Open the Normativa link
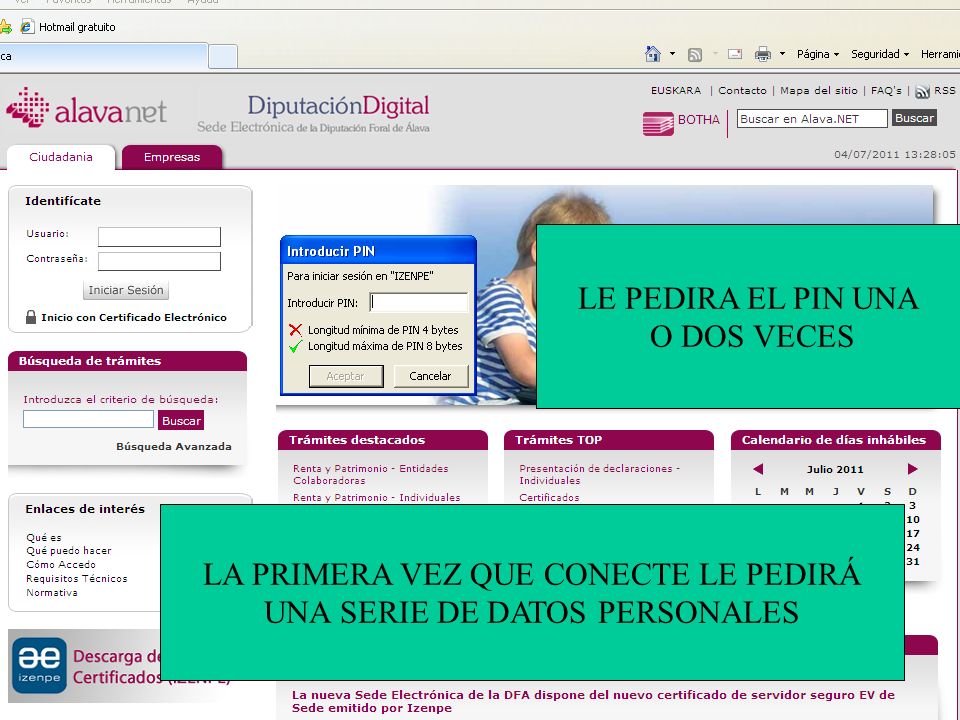Image resolution: width=960 pixels, height=720 pixels. (x=51, y=593)
